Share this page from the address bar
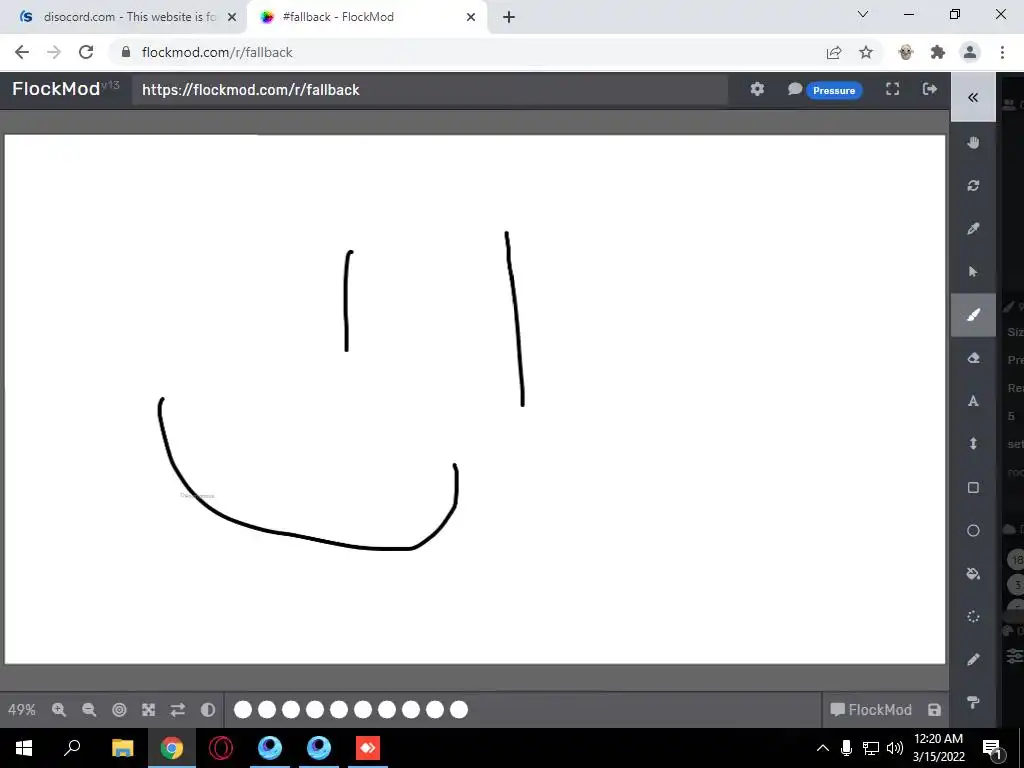This screenshot has width=1024, height=768. tap(834, 52)
